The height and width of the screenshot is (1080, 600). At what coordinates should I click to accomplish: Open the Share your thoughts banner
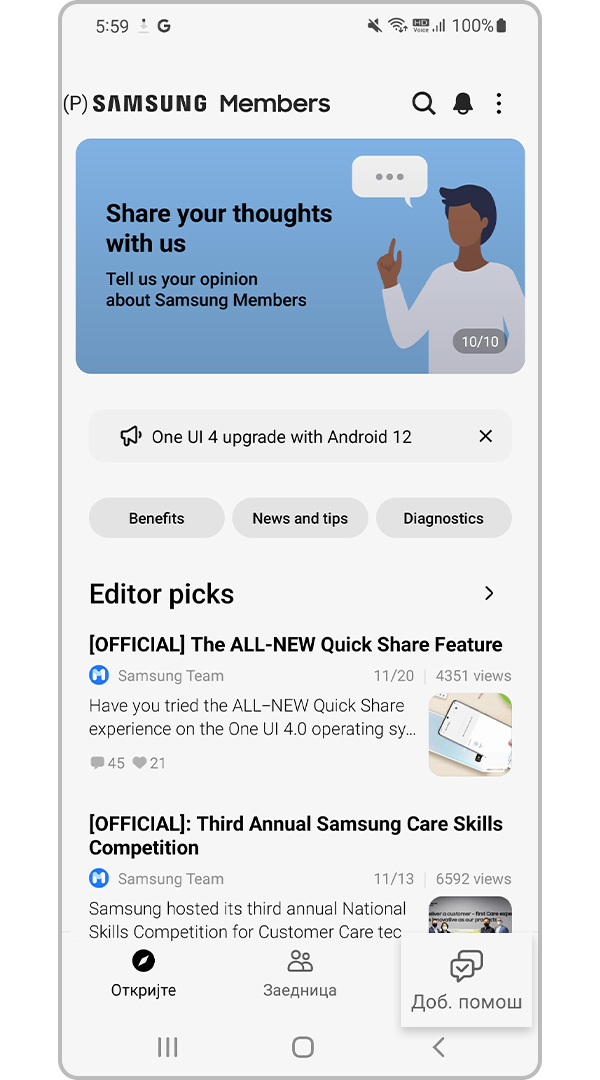(300, 256)
